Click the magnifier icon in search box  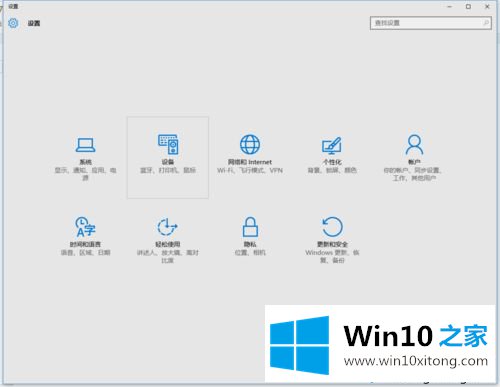click(486, 23)
